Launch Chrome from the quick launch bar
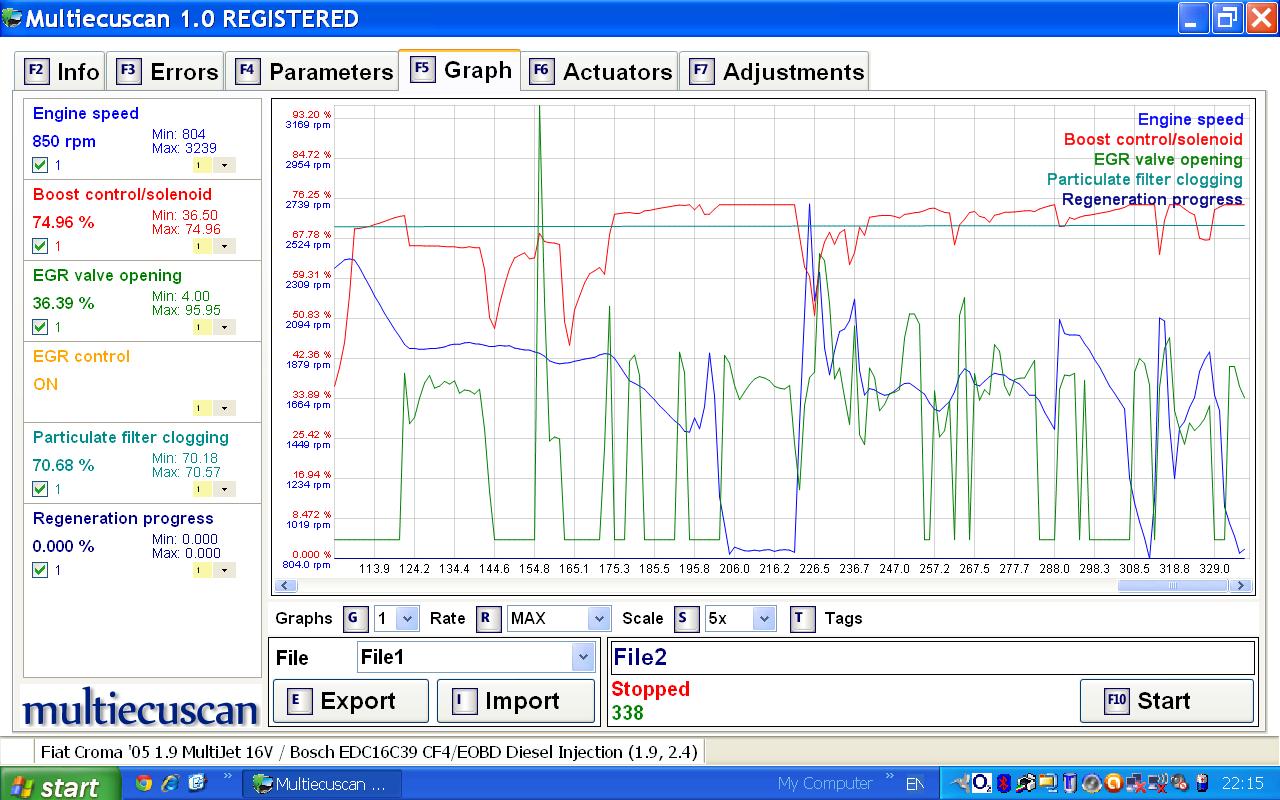 point(143,783)
